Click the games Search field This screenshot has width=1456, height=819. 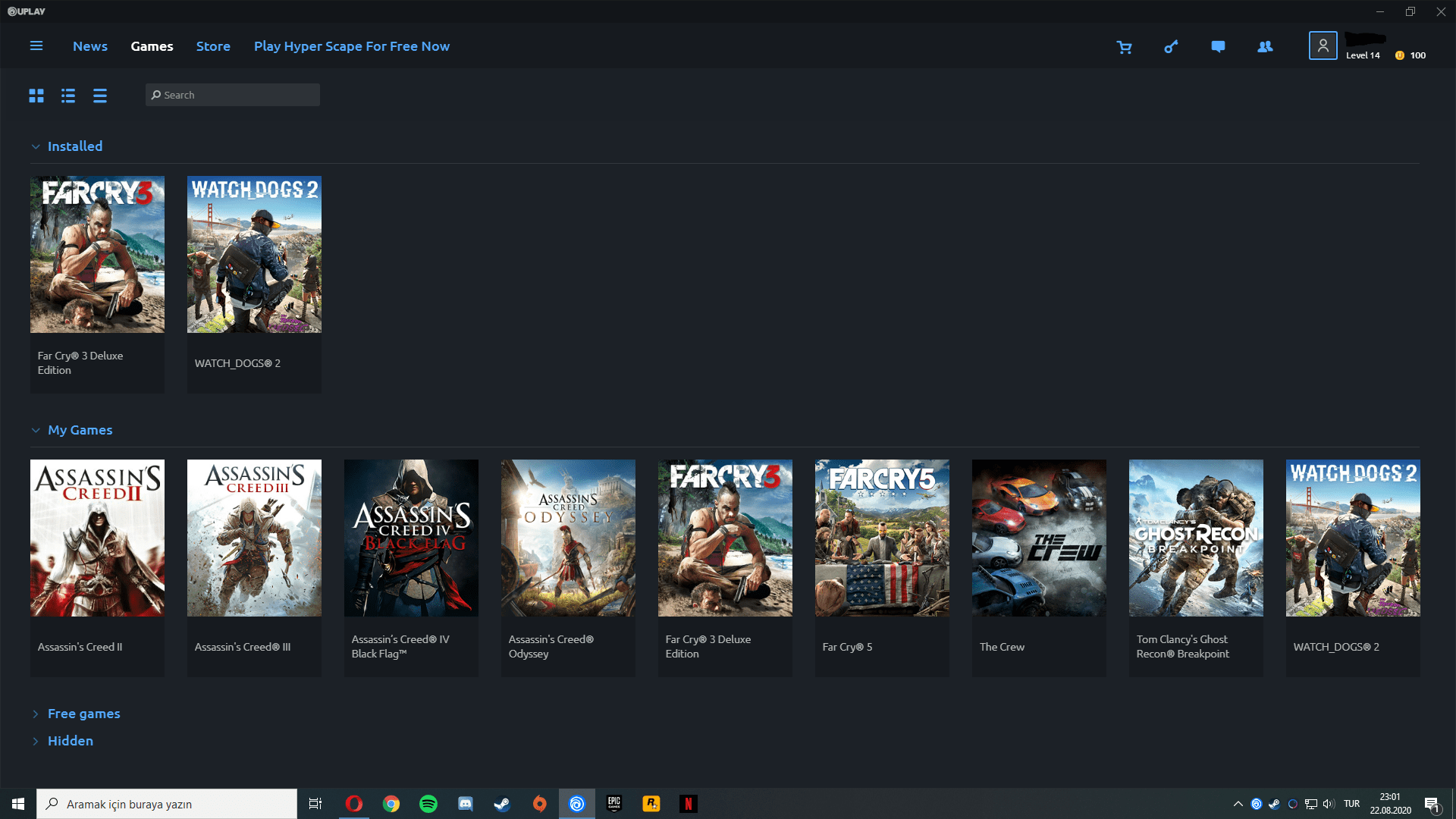pyautogui.click(x=232, y=95)
